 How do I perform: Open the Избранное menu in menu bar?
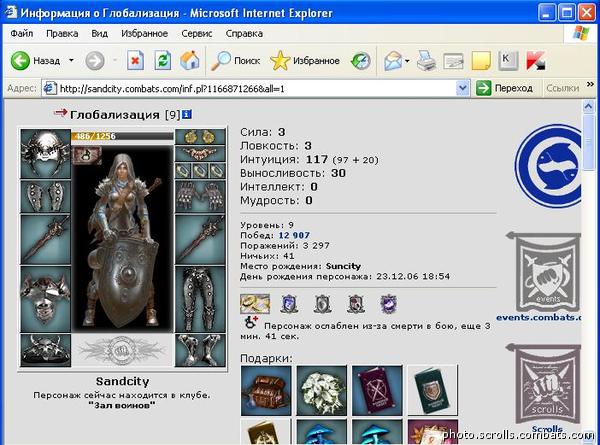coord(144,34)
